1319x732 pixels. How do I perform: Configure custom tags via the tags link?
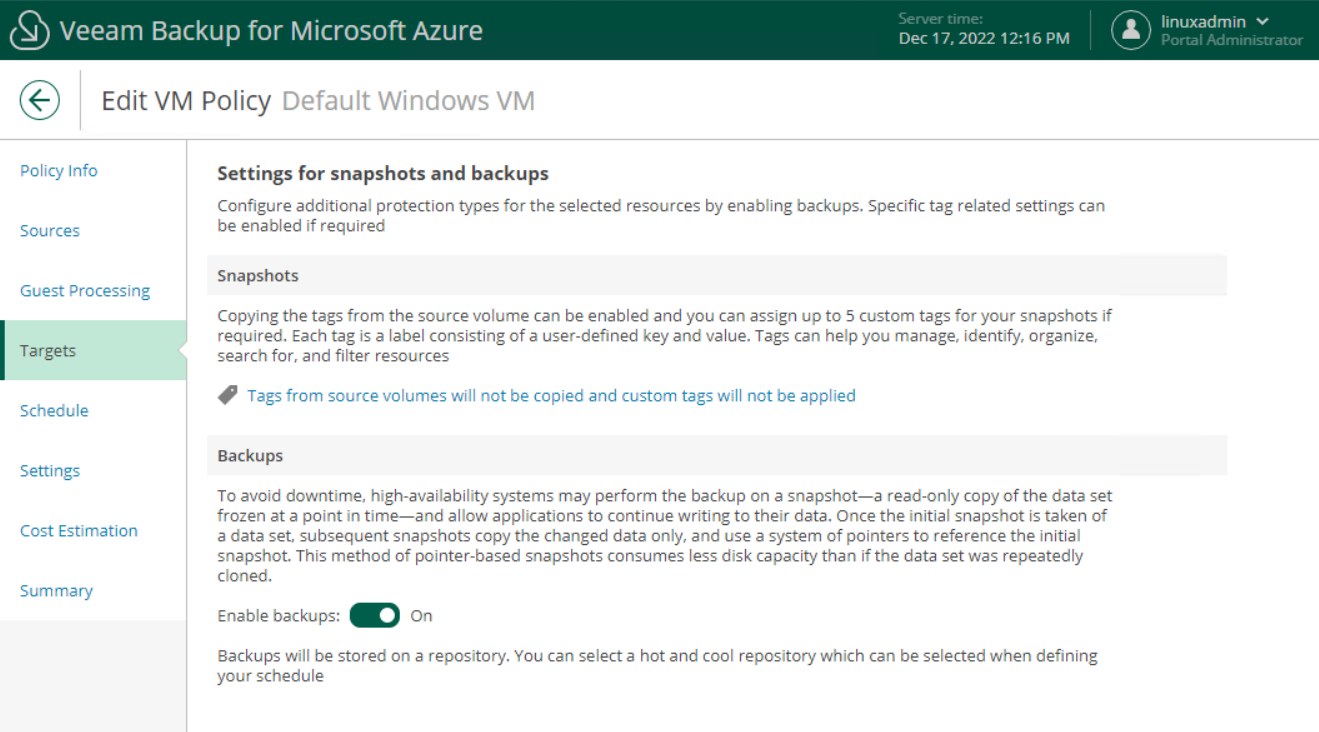550,395
